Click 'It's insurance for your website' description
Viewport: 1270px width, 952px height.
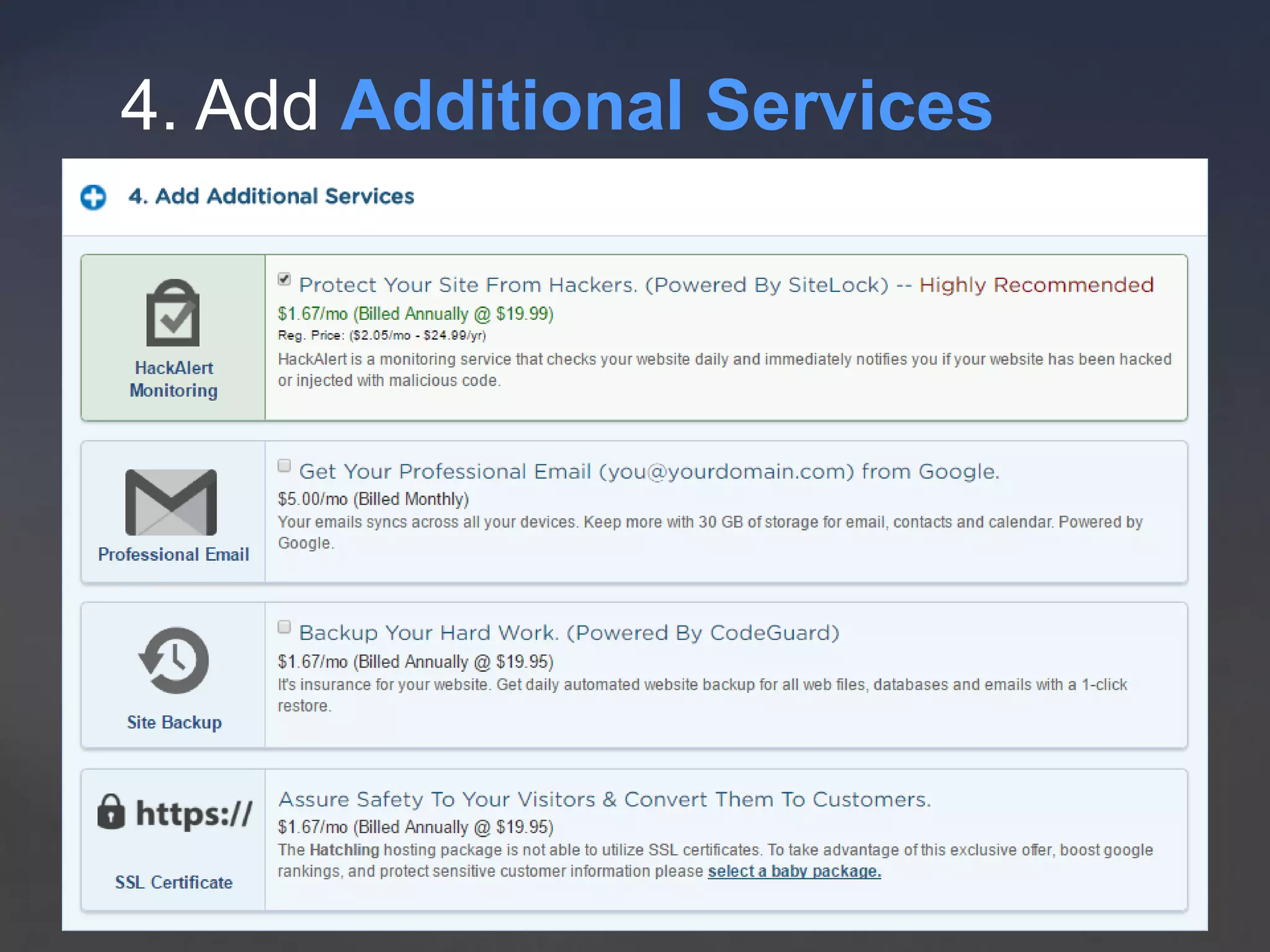702,695
